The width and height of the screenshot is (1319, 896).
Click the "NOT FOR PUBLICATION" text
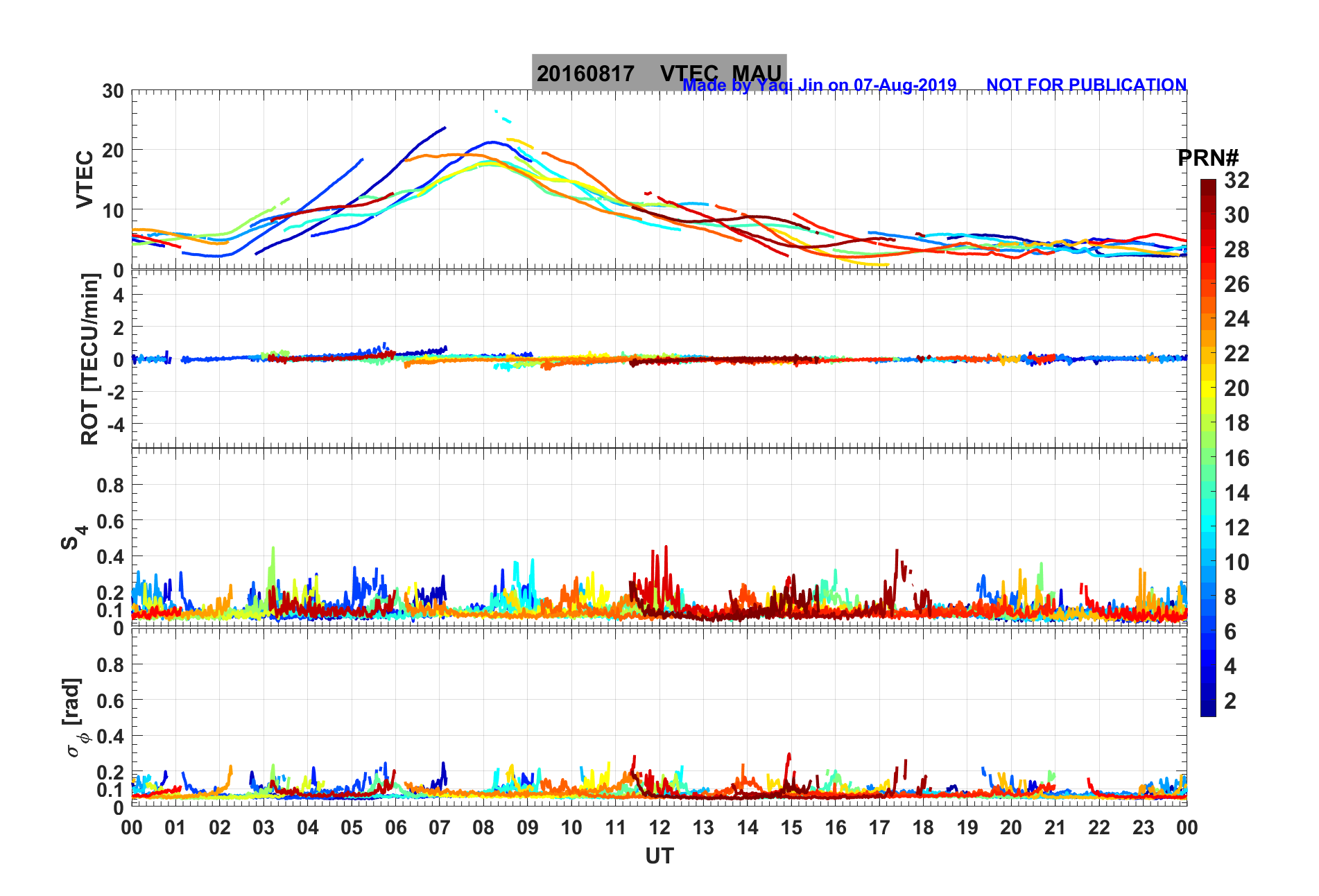tap(1086, 85)
